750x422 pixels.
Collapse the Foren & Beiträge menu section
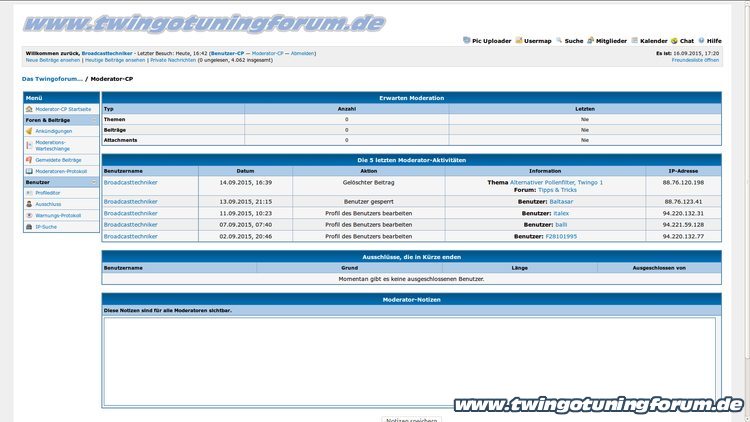click(x=94, y=119)
